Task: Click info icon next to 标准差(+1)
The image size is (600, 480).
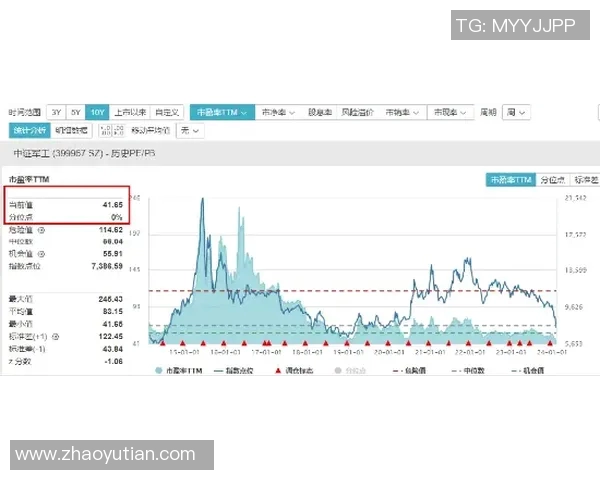Action: coord(55,337)
